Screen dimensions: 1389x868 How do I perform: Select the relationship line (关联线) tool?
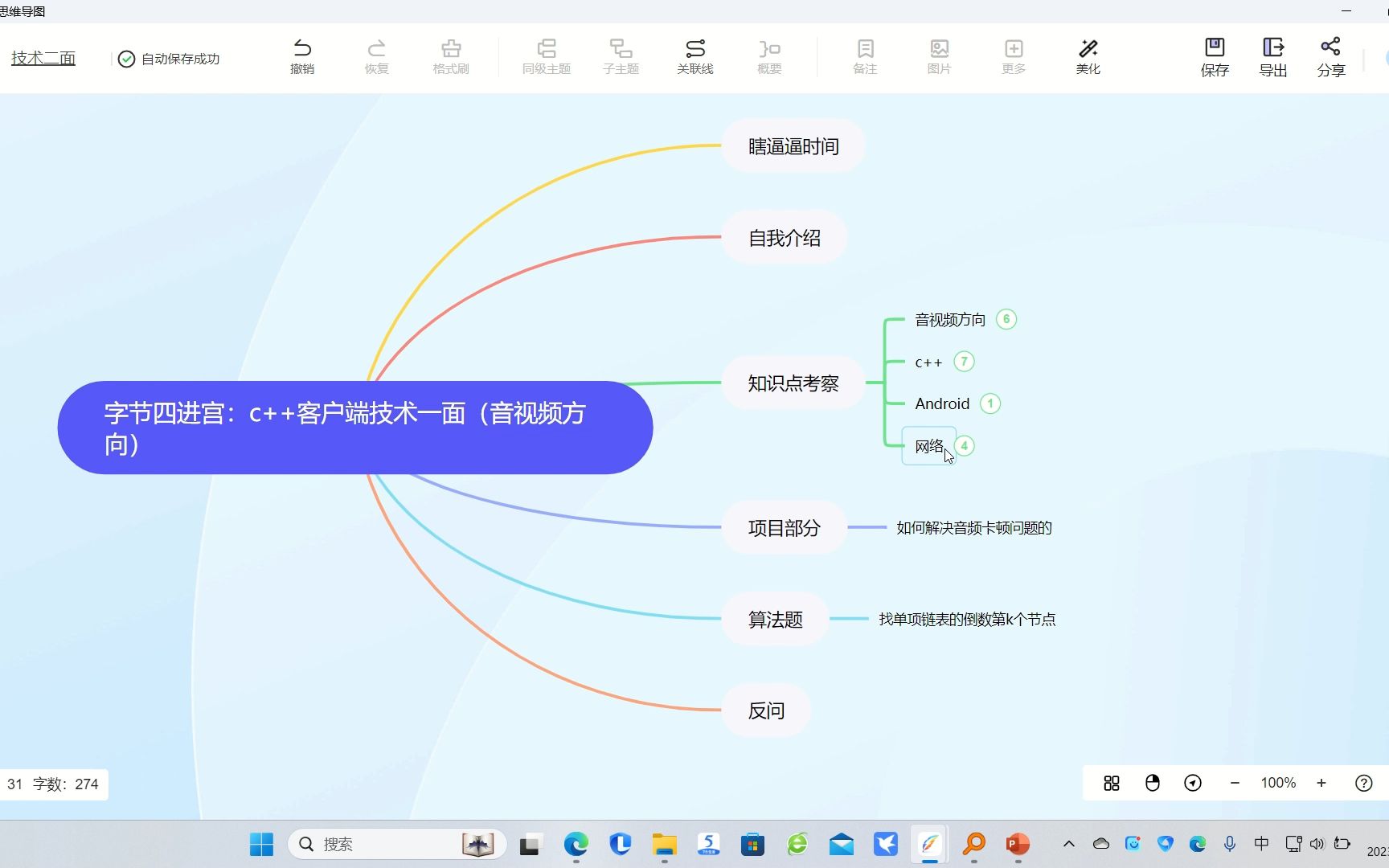pos(695,56)
